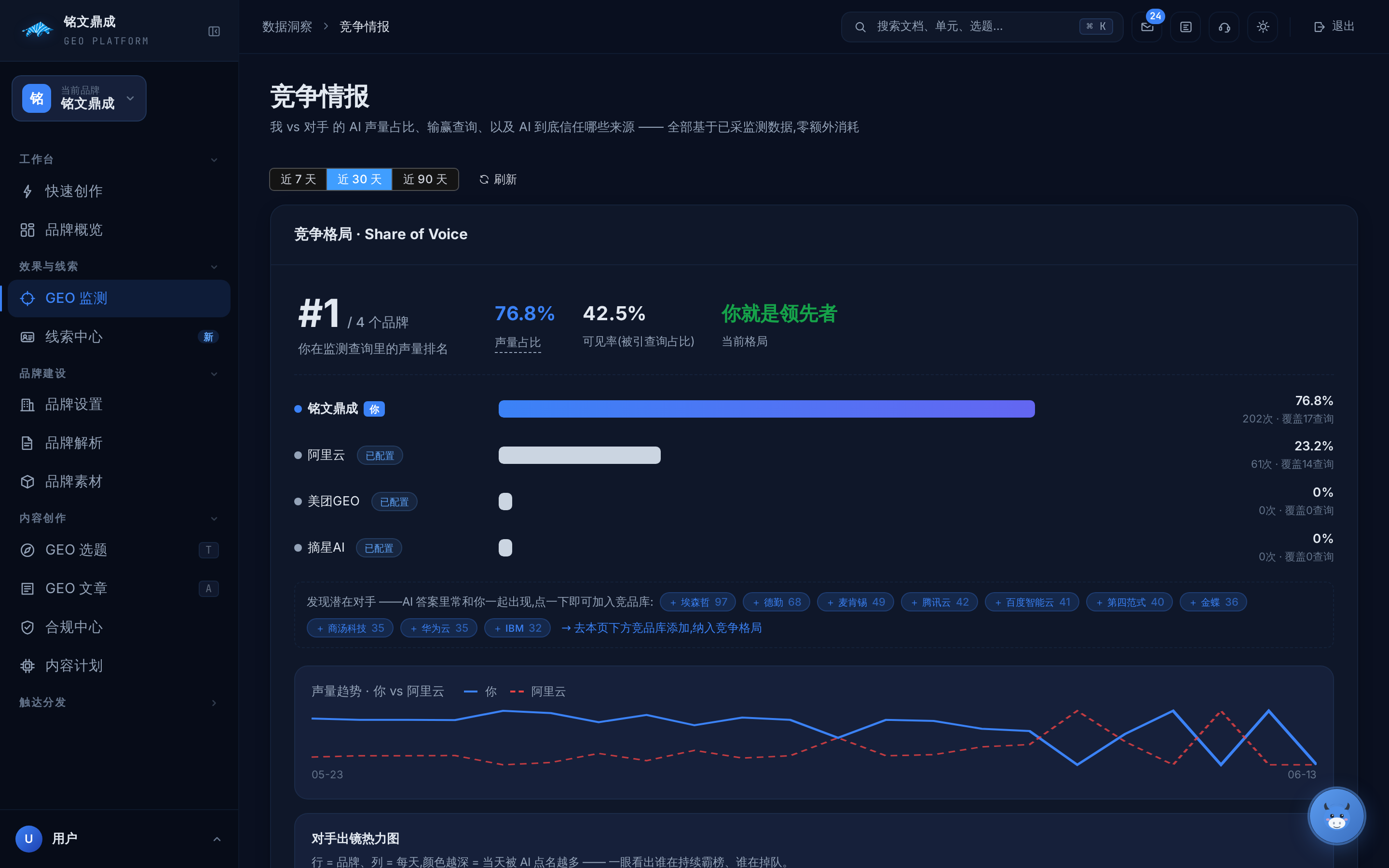Add 金蝶 36 to competitor library

pyautogui.click(x=1213, y=602)
